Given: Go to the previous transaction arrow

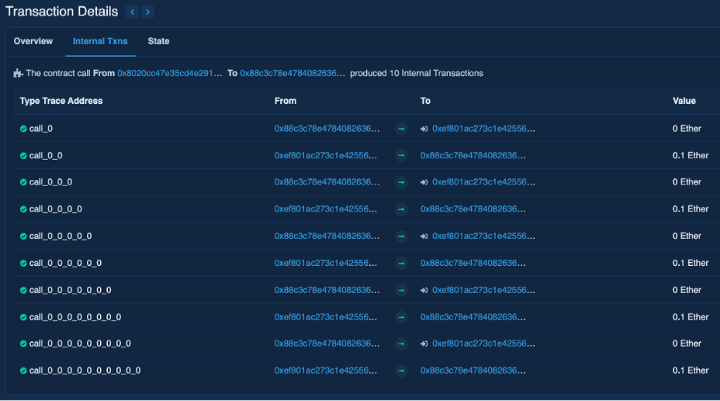Looking at the screenshot, I should (x=133, y=12).
